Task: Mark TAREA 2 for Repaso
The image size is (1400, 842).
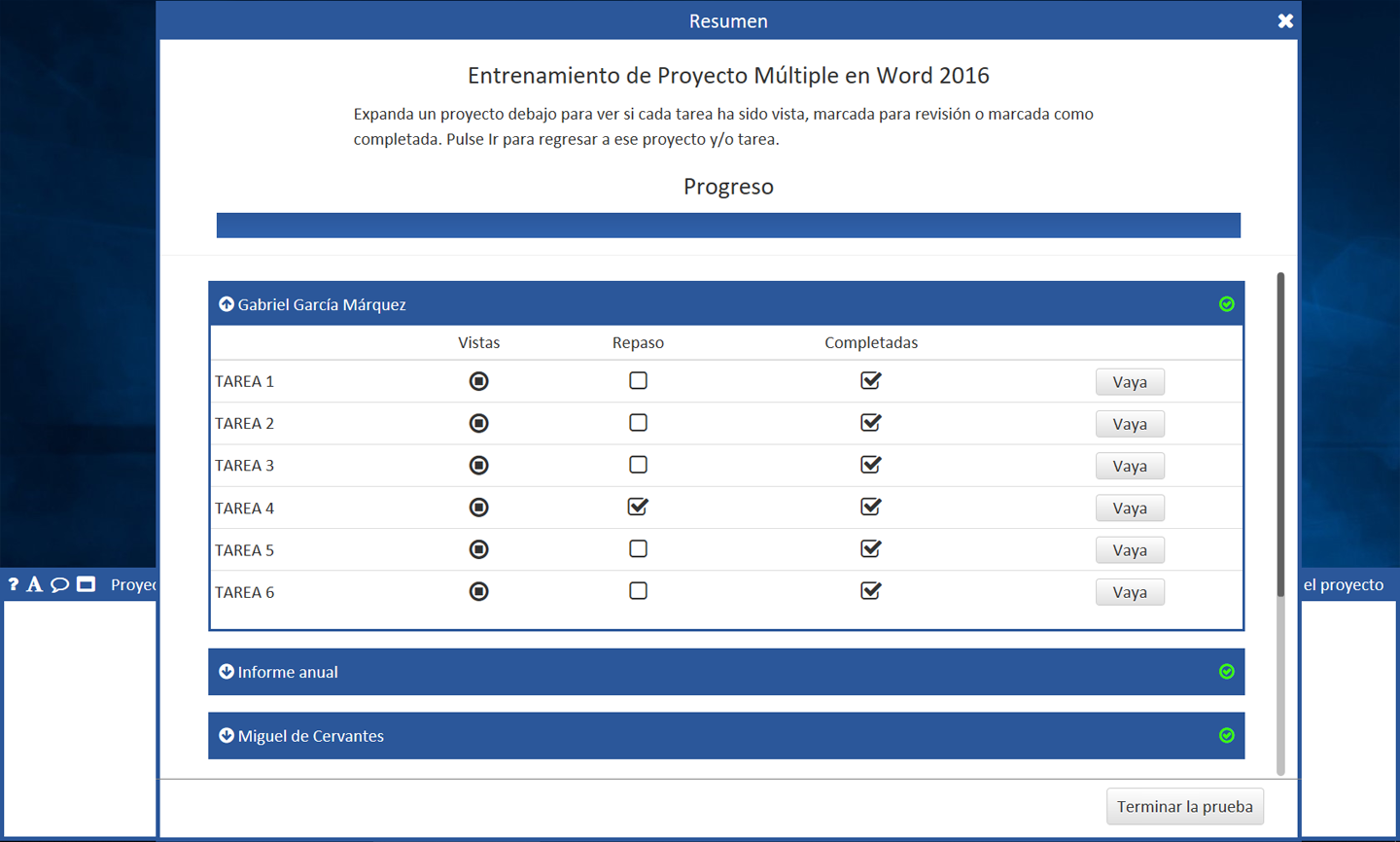Action: coord(638,423)
